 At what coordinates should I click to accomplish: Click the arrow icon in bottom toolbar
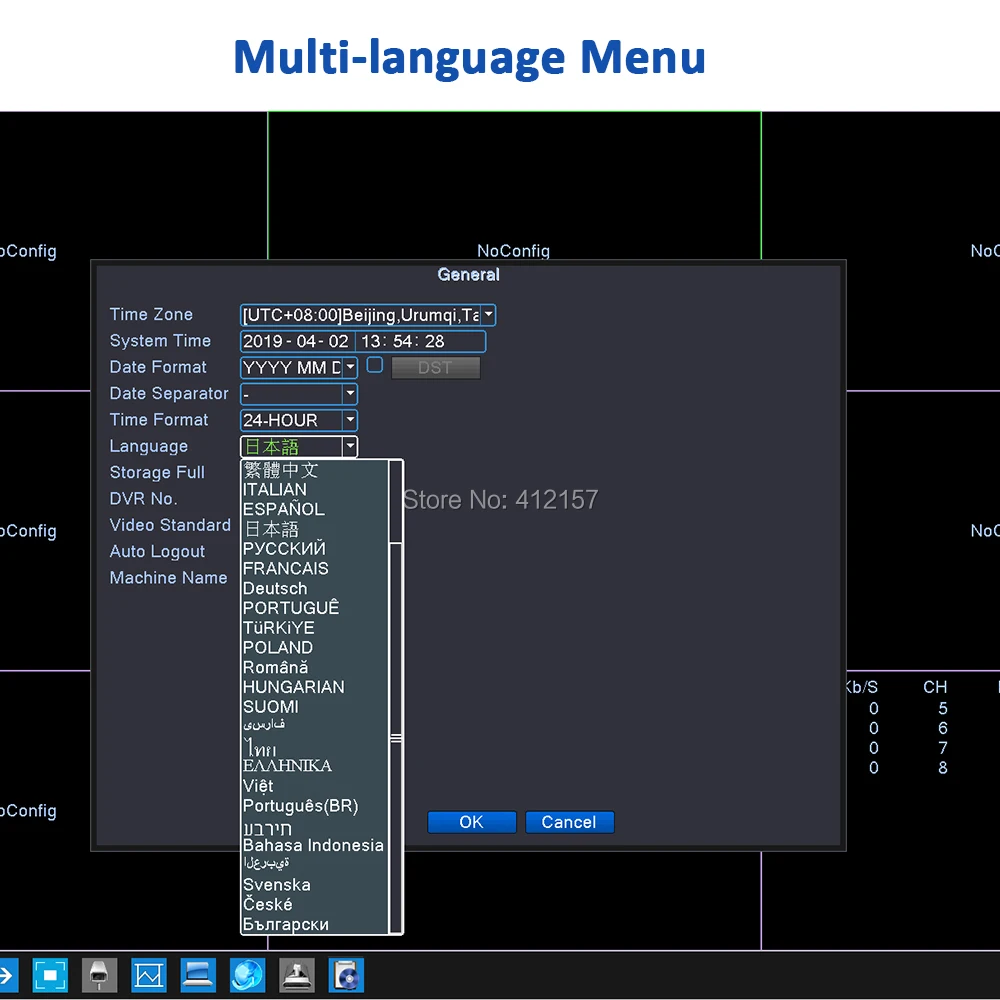[x=8, y=974]
